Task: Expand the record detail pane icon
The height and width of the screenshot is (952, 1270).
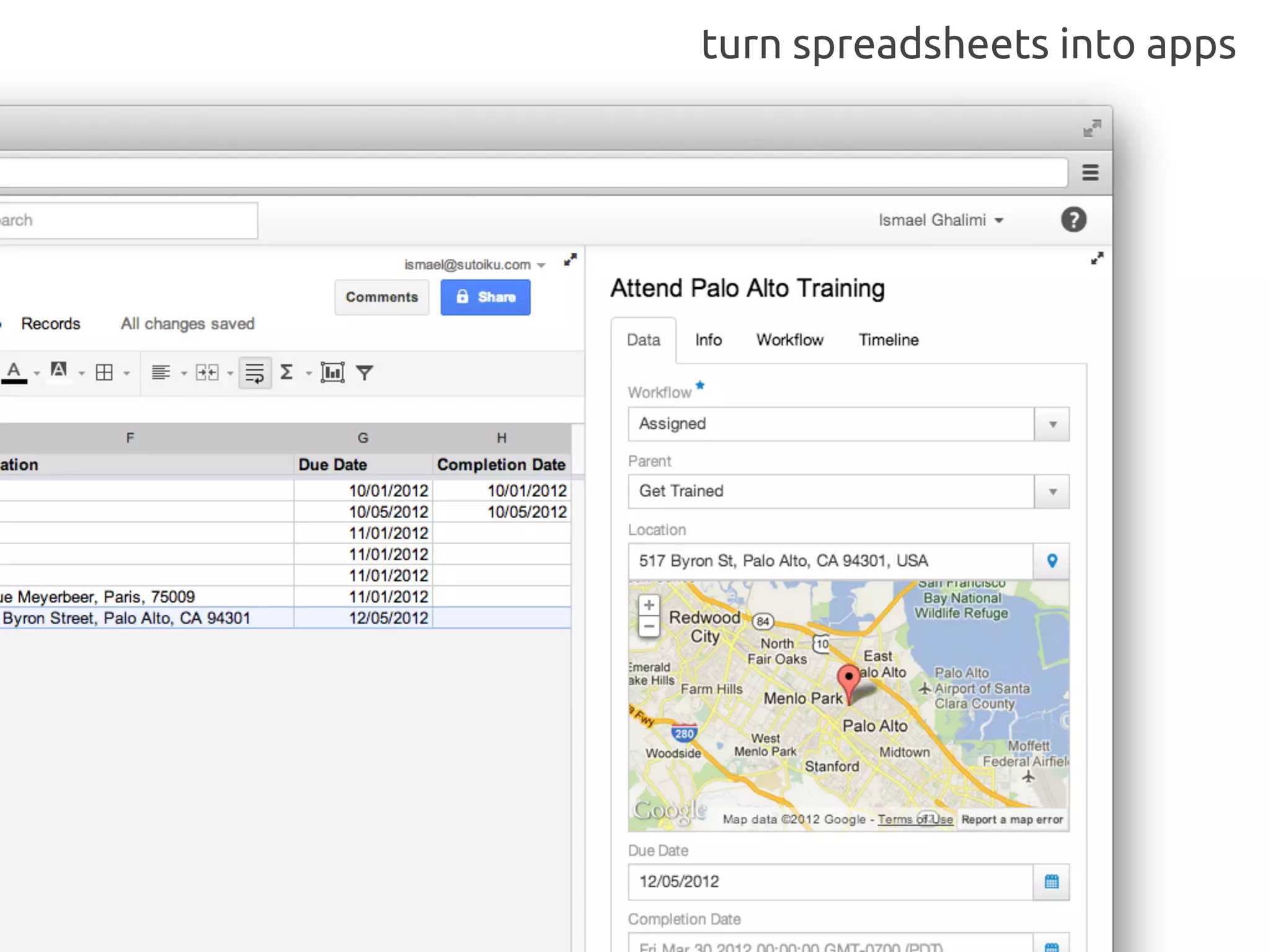Action: (x=1097, y=258)
